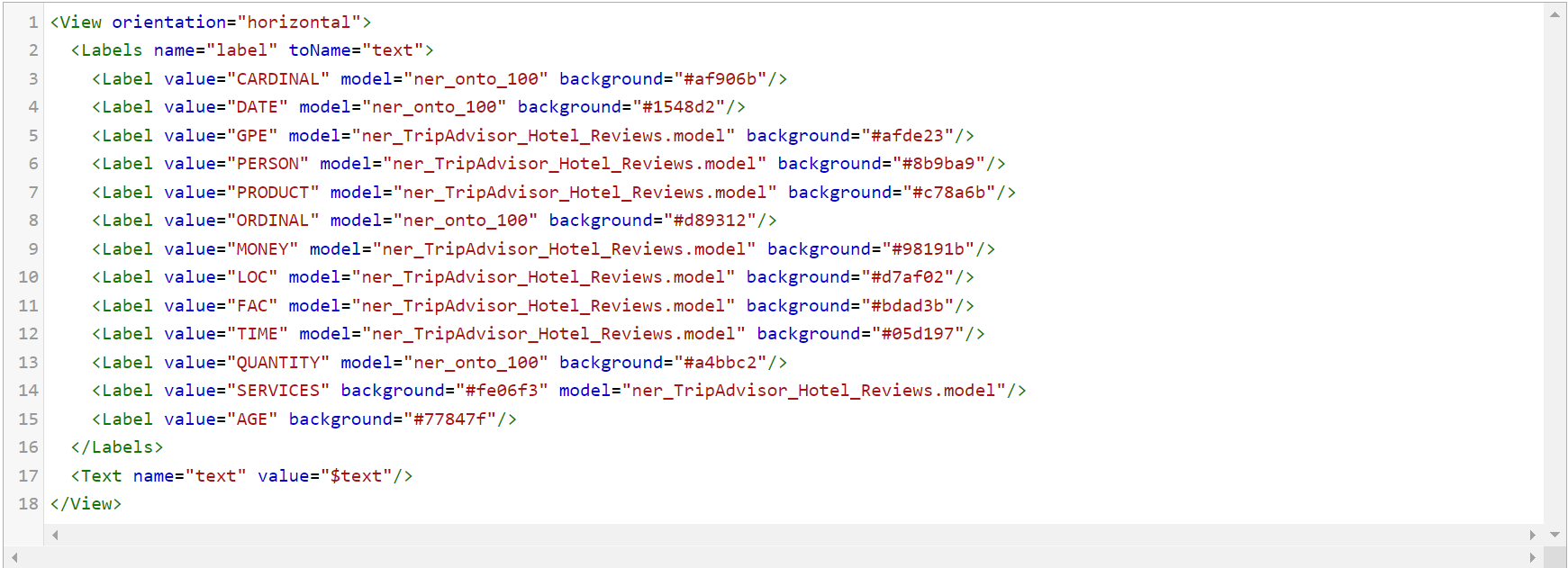1568x568 pixels.
Task: Click the "#d7af02" background color code
Action: click(907, 277)
